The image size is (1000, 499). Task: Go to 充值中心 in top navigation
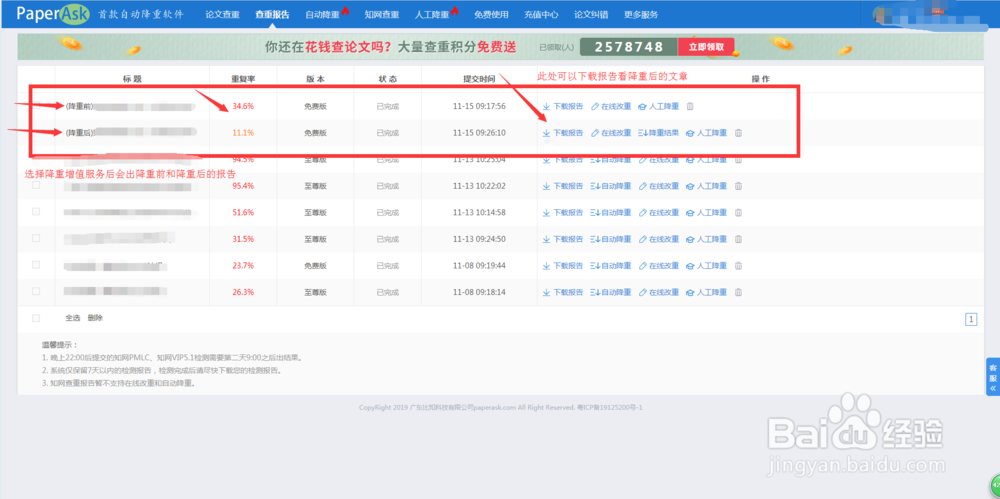(x=541, y=14)
